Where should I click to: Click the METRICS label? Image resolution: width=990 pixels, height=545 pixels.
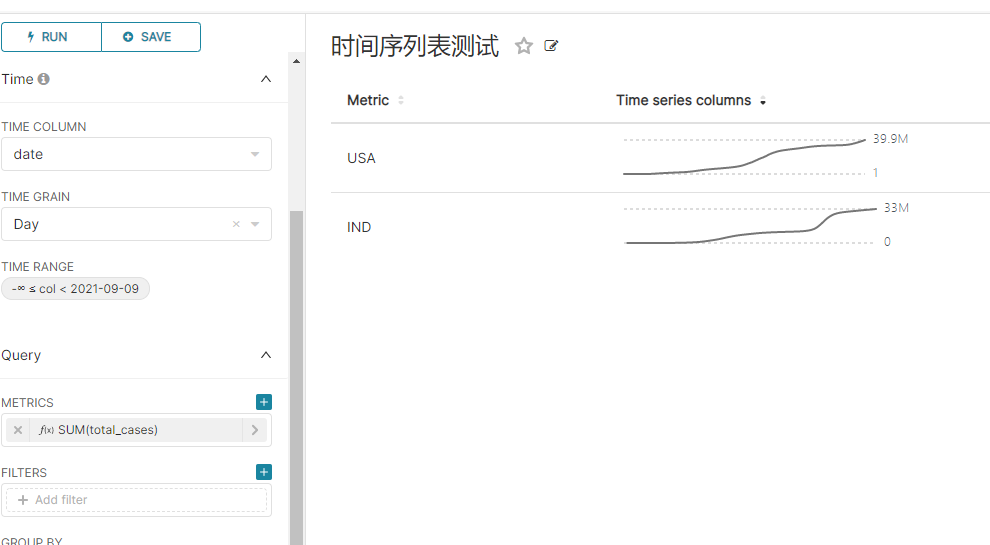point(27,403)
